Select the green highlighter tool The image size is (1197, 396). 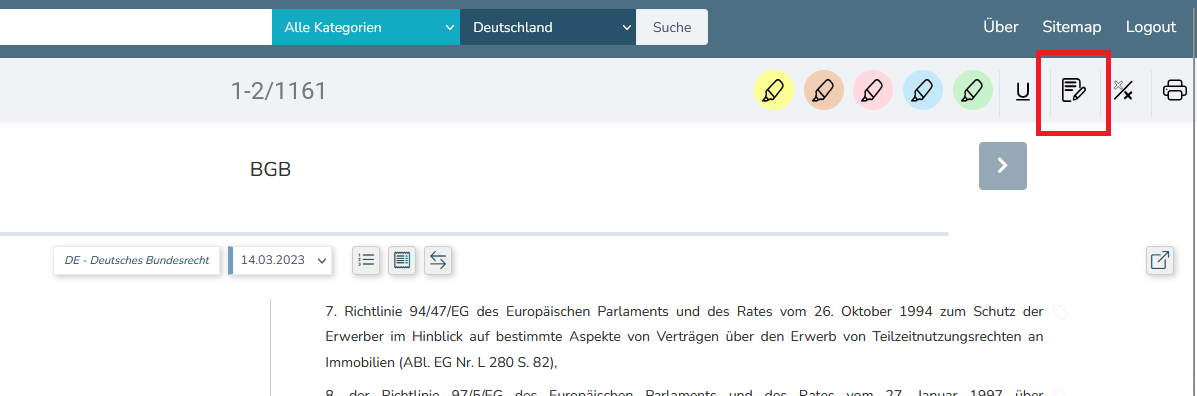click(x=973, y=91)
